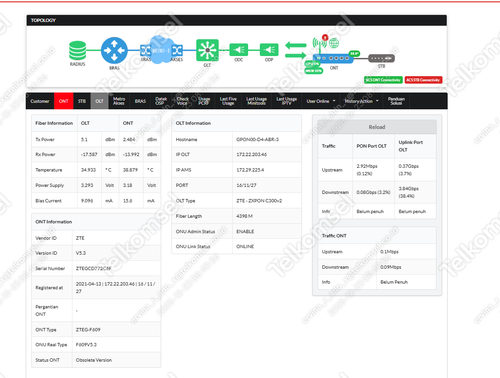Click the PON Port OLT upstream value
This screenshot has height=378, width=500.
coord(367,170)
